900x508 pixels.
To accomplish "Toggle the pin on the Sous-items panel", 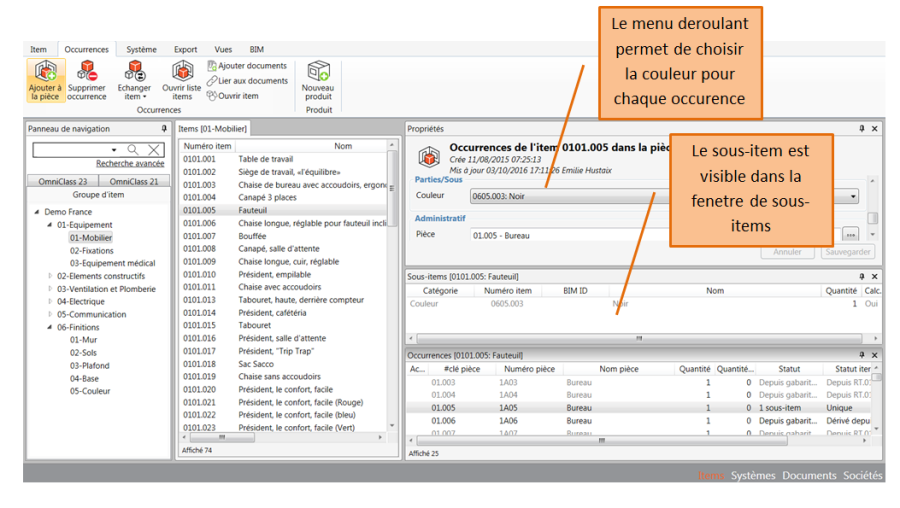I will (x=861, y=276).
